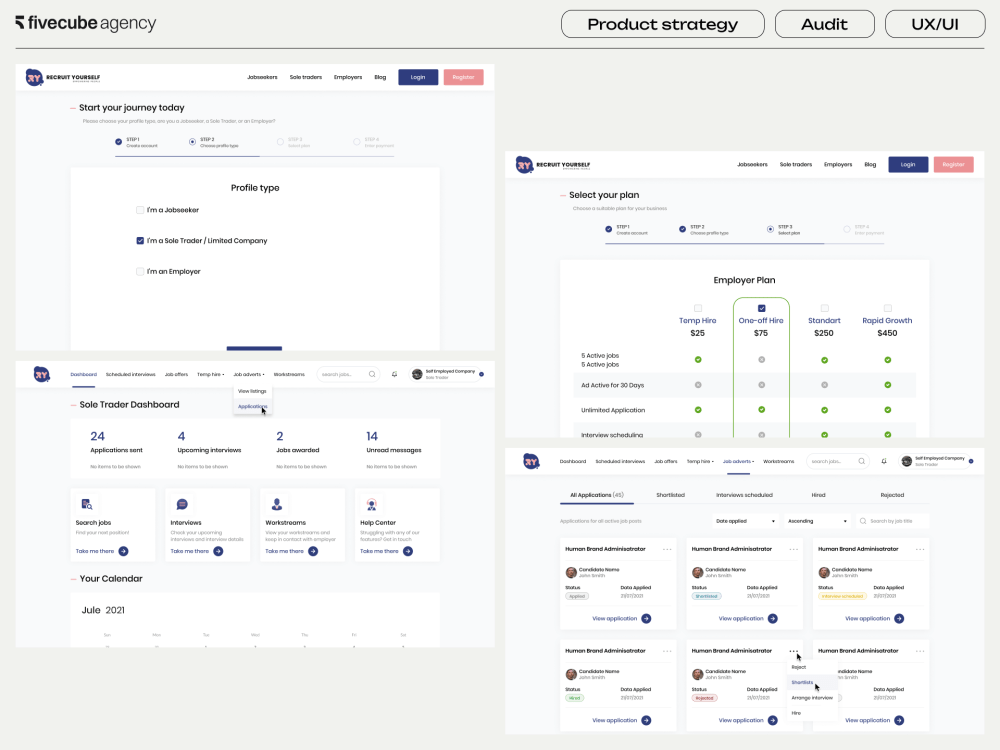Click the Audit tag button

[825, 24]
